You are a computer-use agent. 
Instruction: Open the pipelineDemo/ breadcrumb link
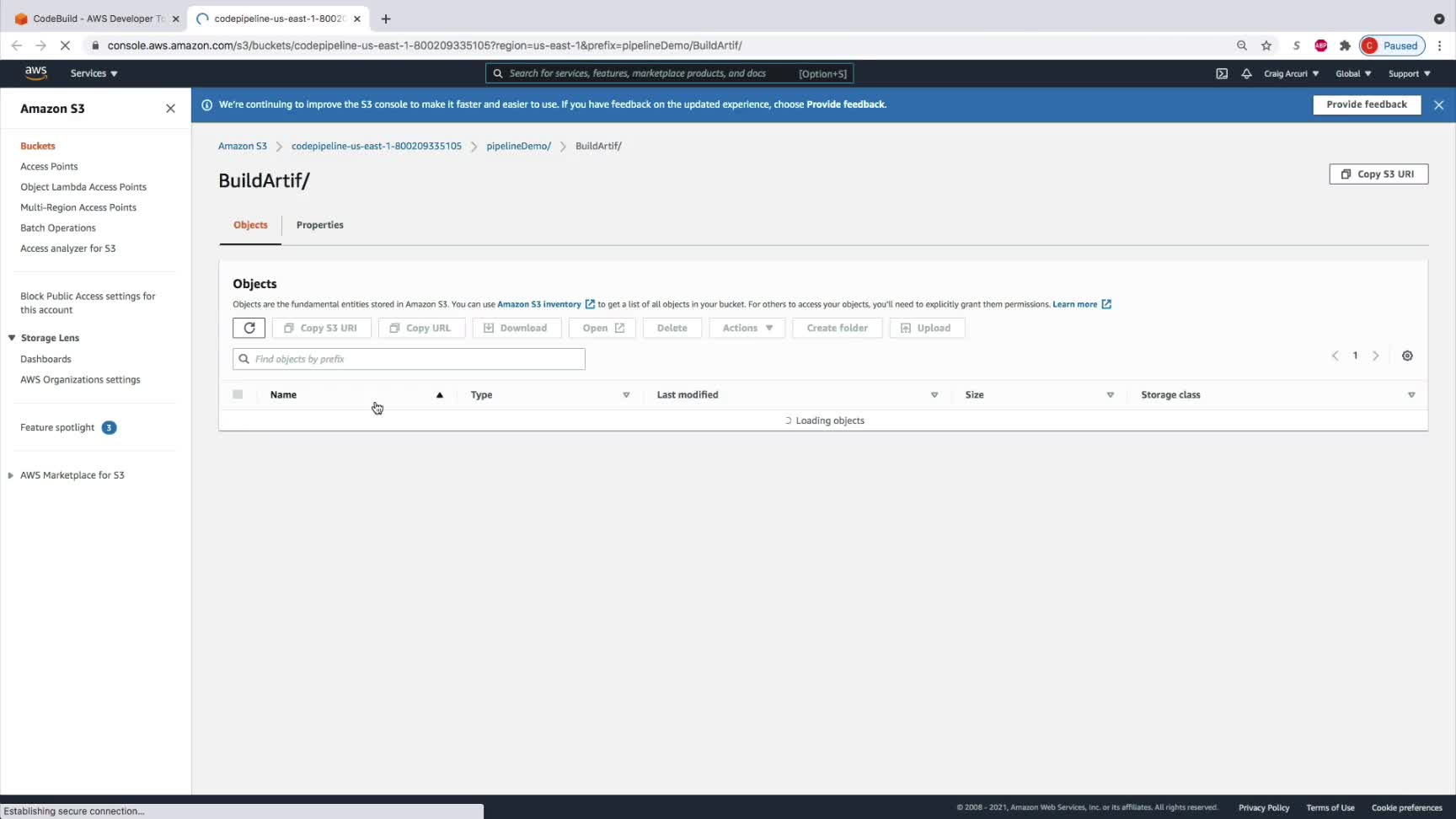(518, 146)
